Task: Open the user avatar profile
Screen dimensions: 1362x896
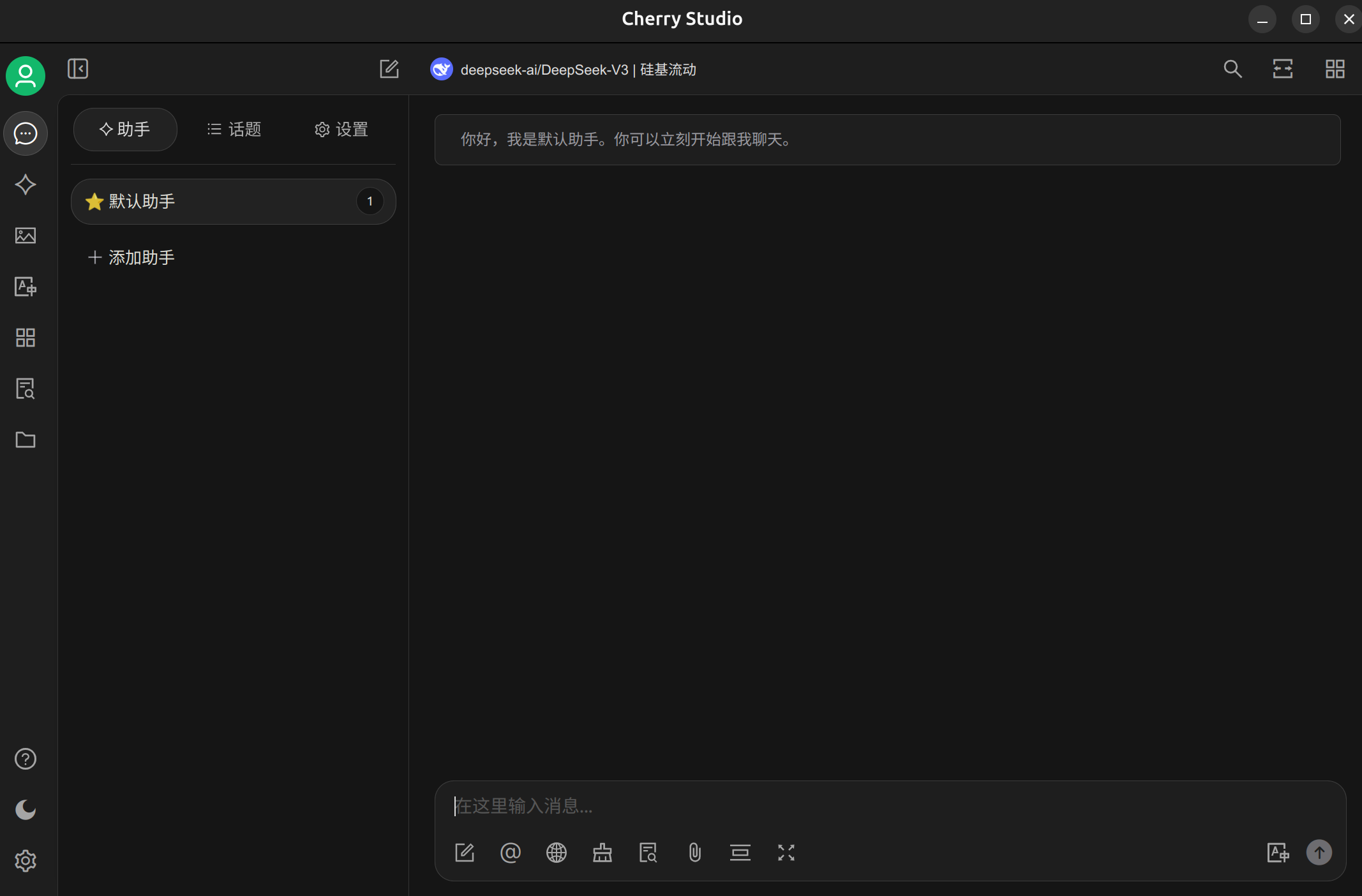Action: point(26,76)
